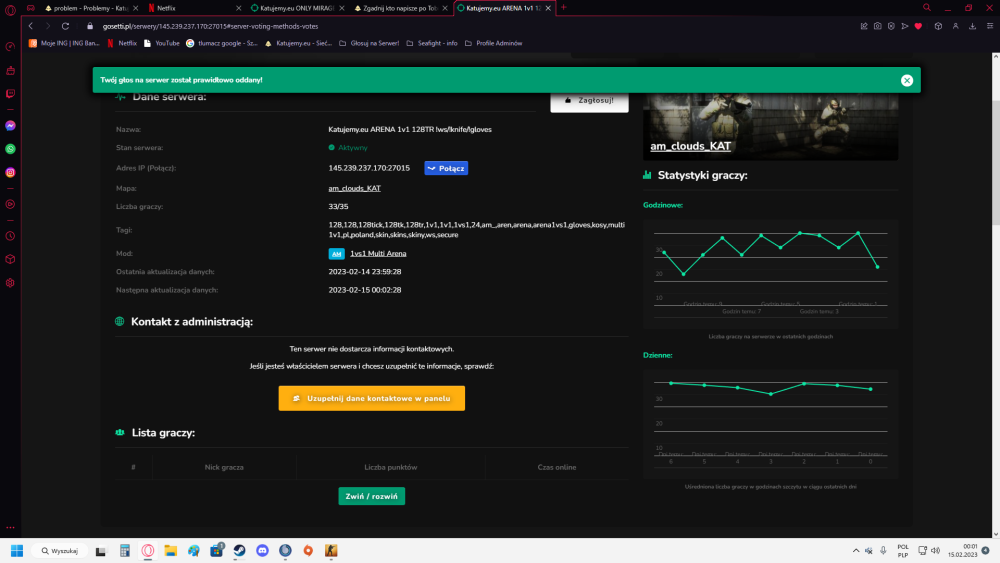Open a new tab with plus
This screenshot has width=1000, height=563.
[563, 8]
